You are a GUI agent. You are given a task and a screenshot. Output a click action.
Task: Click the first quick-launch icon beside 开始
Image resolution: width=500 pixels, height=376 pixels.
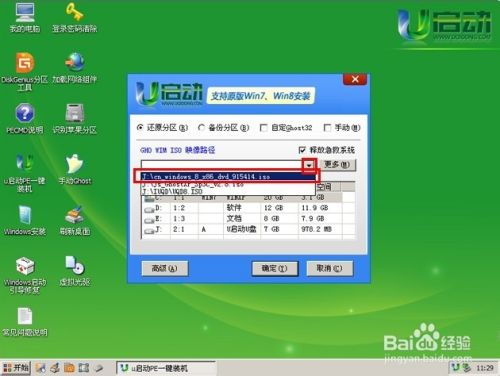pyautogui.click(x=41, y=368)
